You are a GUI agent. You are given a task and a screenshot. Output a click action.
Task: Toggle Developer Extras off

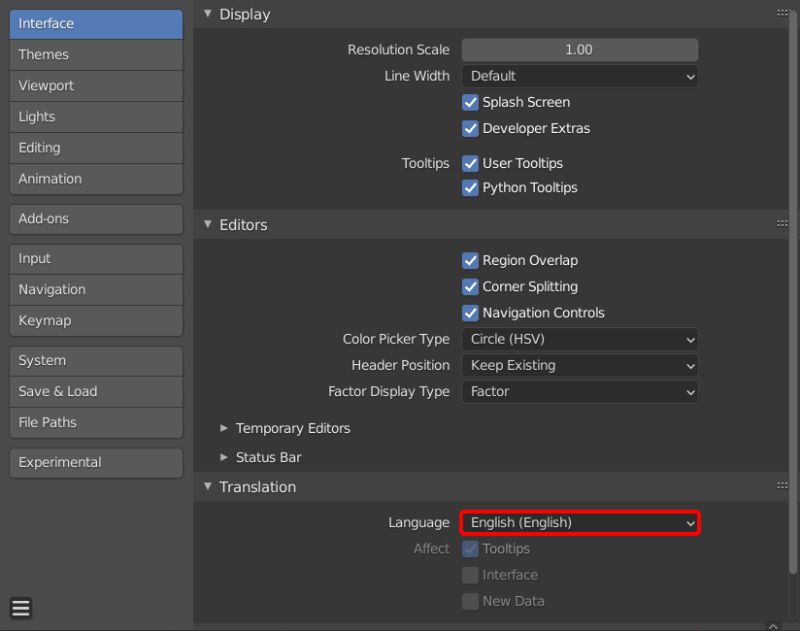click(x=469, y=128)
